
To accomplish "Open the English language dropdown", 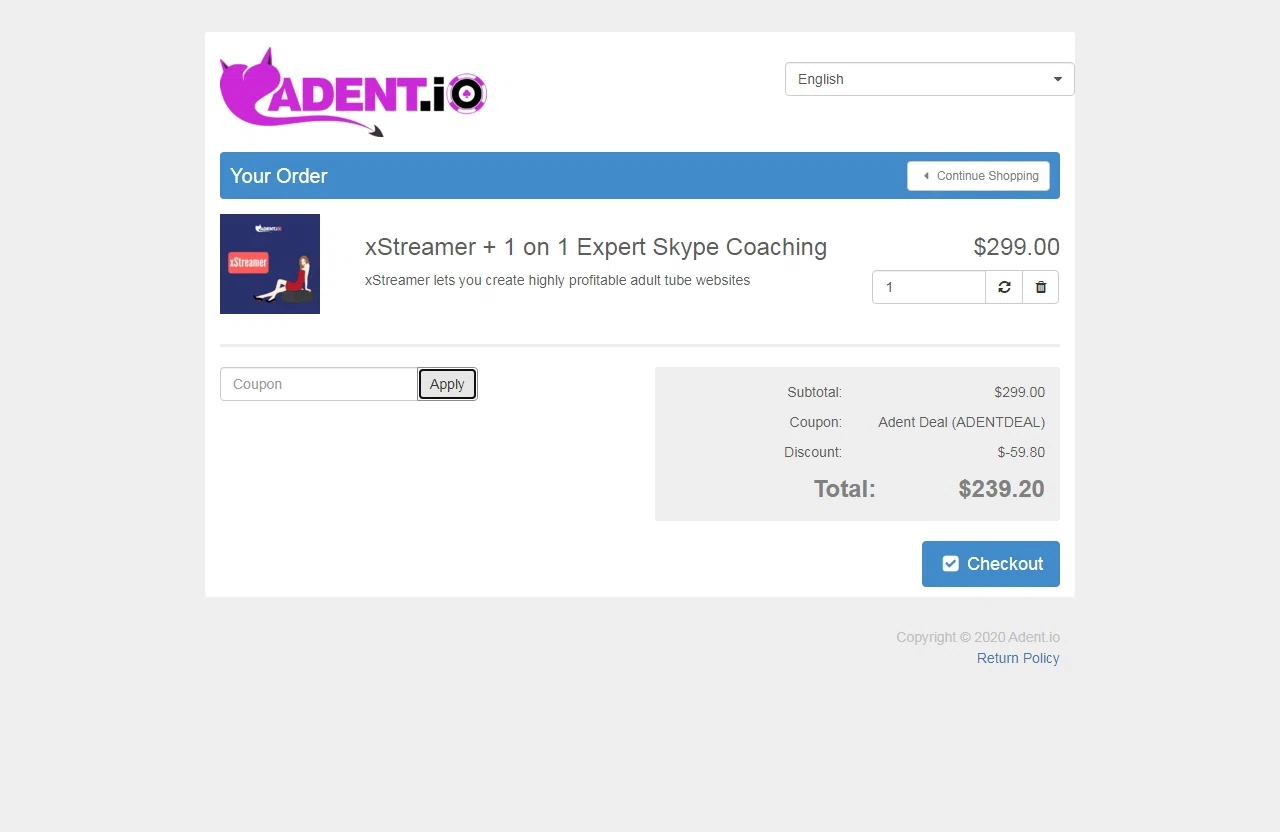I will 929,79.
